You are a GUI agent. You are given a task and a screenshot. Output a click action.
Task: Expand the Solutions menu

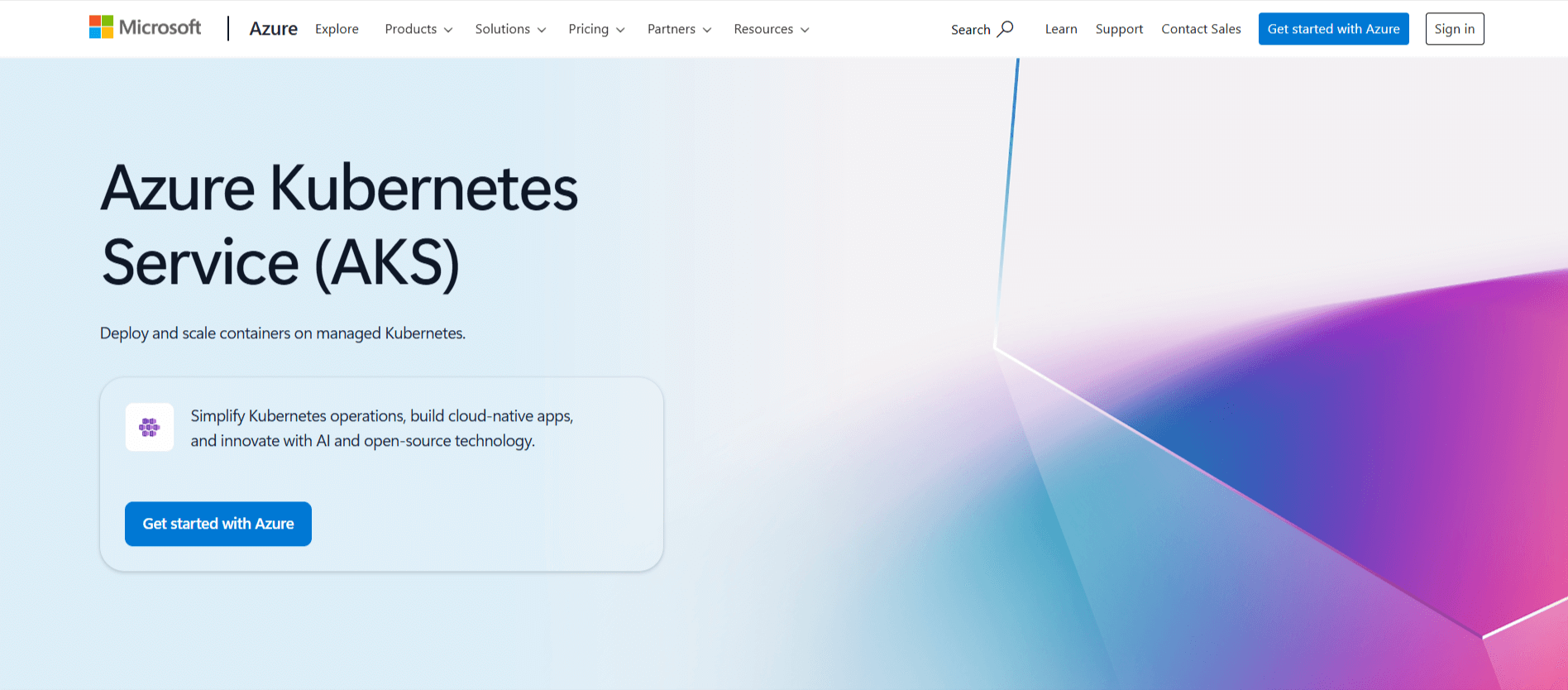pos(510,29)
